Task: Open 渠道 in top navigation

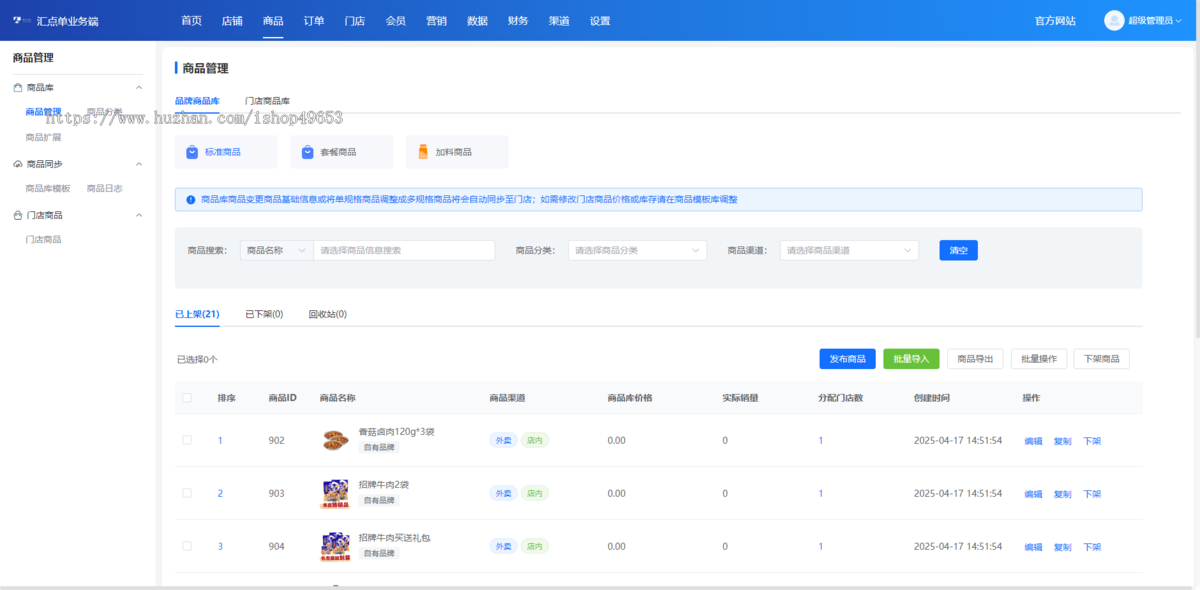Action: 559,21
